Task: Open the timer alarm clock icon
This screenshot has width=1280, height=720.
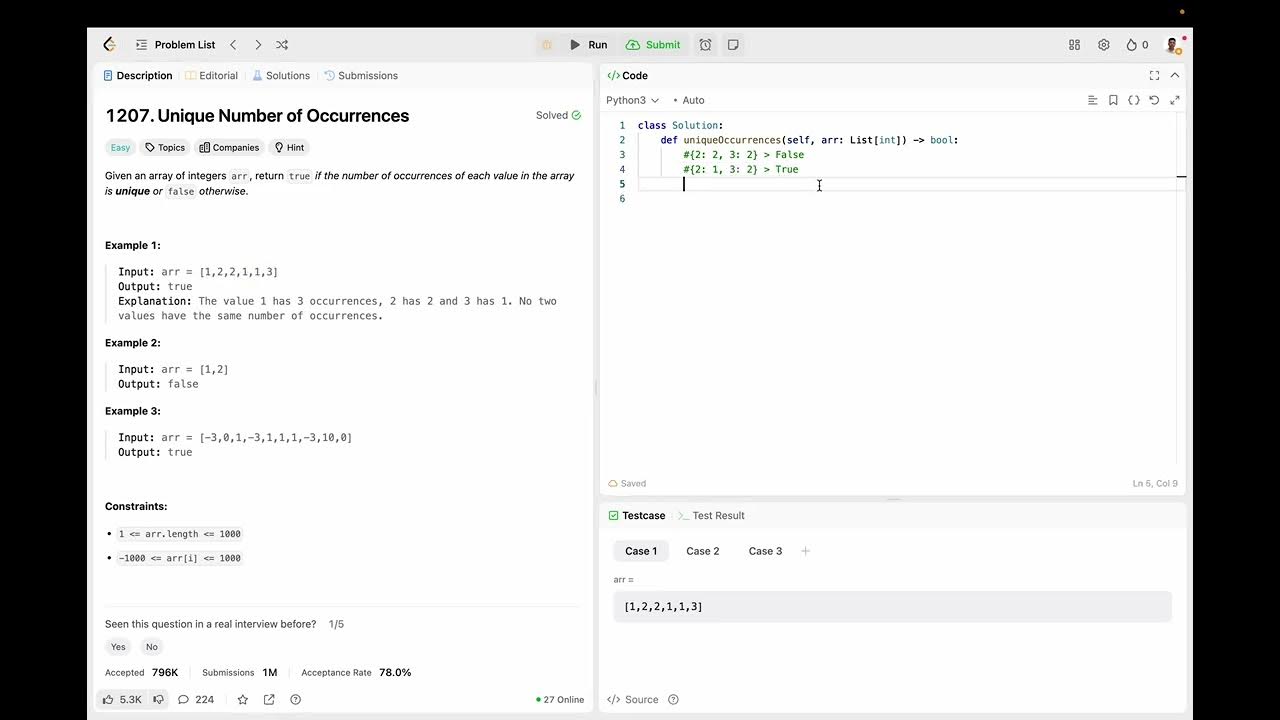Action: pos(705,45)
